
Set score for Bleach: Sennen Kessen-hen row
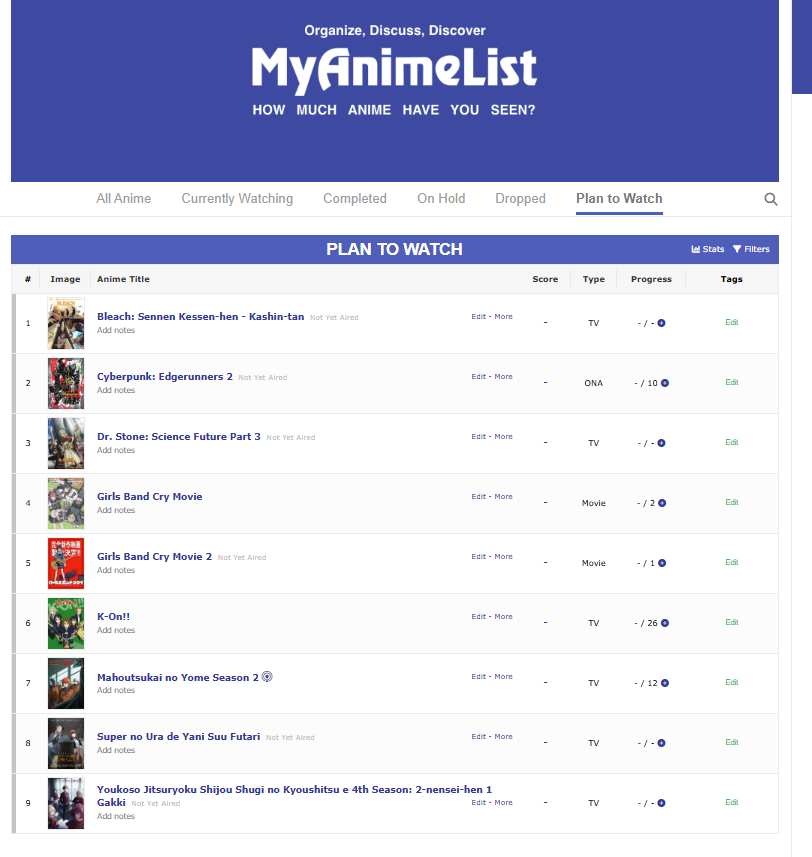545,322
